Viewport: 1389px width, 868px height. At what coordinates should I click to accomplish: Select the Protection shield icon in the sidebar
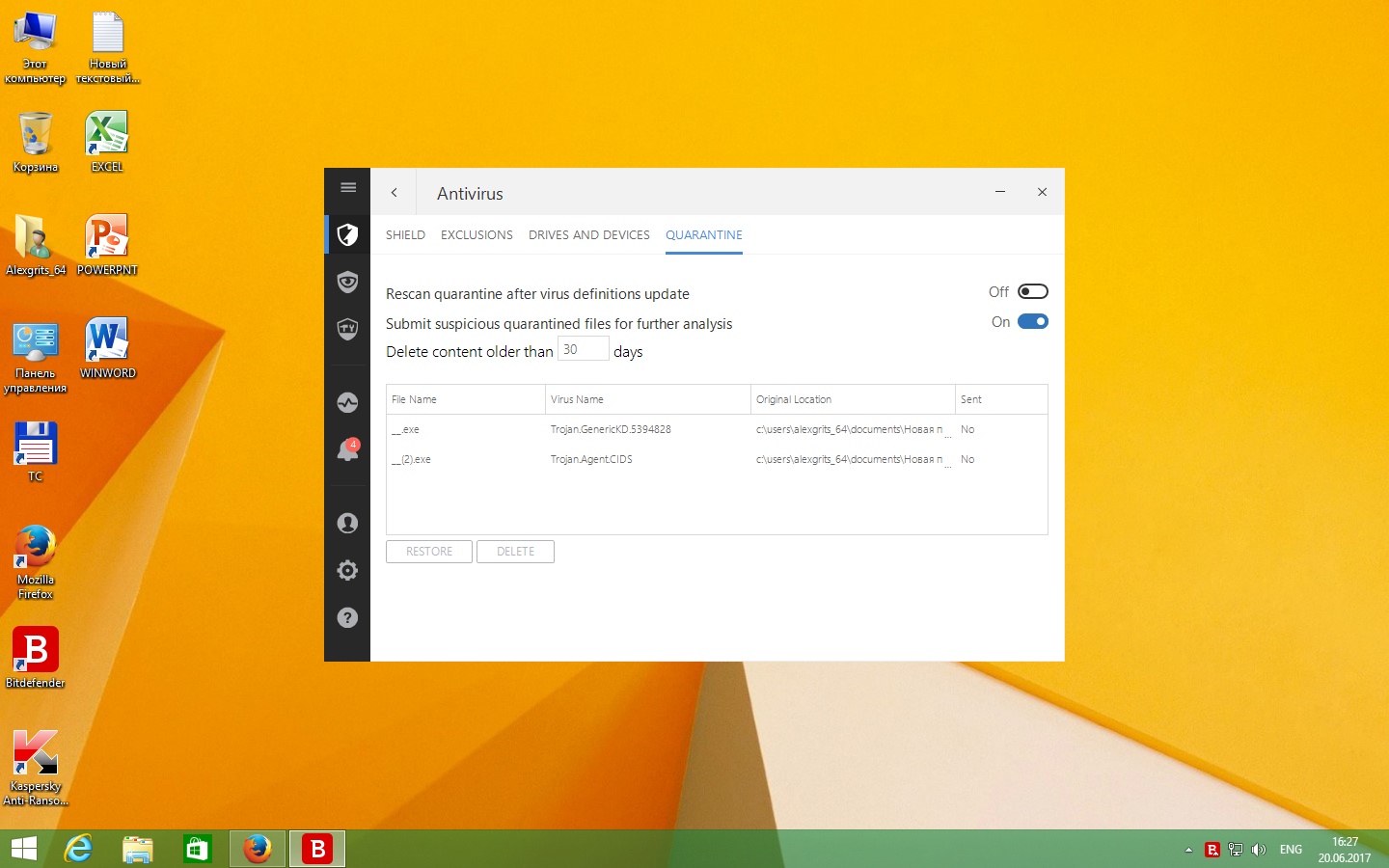click(x=348, y=235)
